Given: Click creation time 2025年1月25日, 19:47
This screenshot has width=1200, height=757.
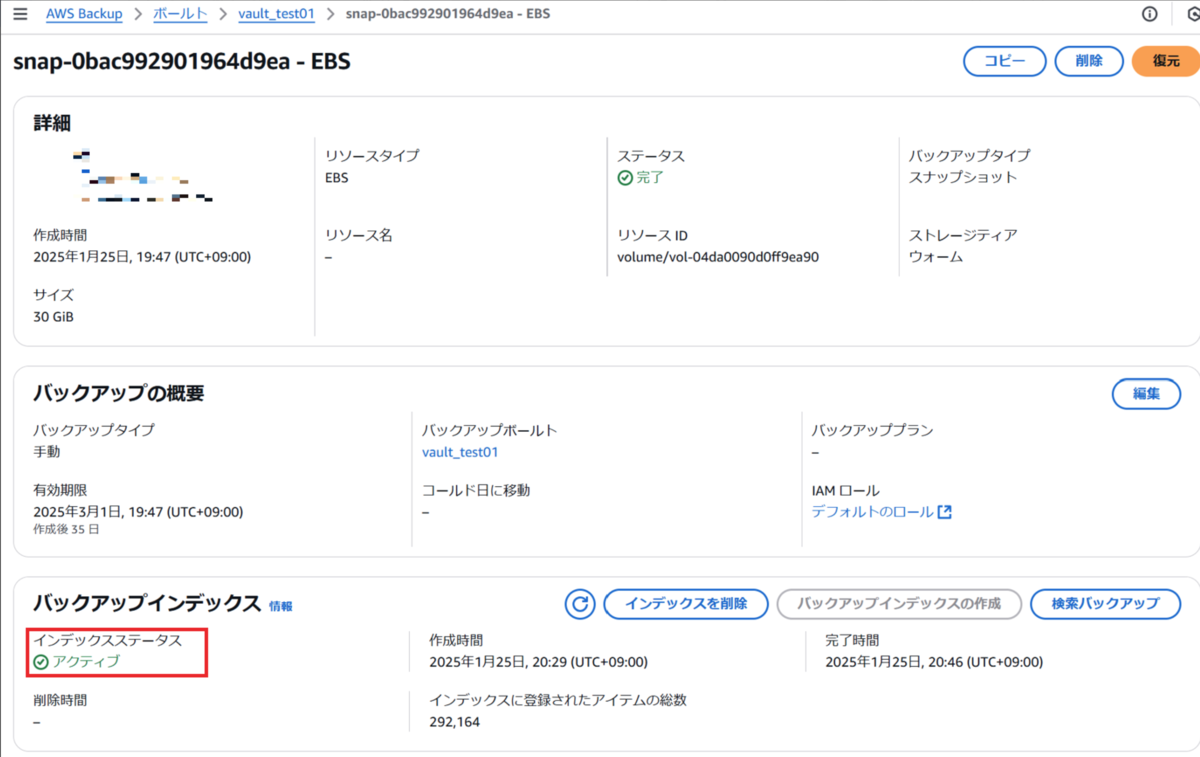Looking at the screenshot, I should 142,257.
